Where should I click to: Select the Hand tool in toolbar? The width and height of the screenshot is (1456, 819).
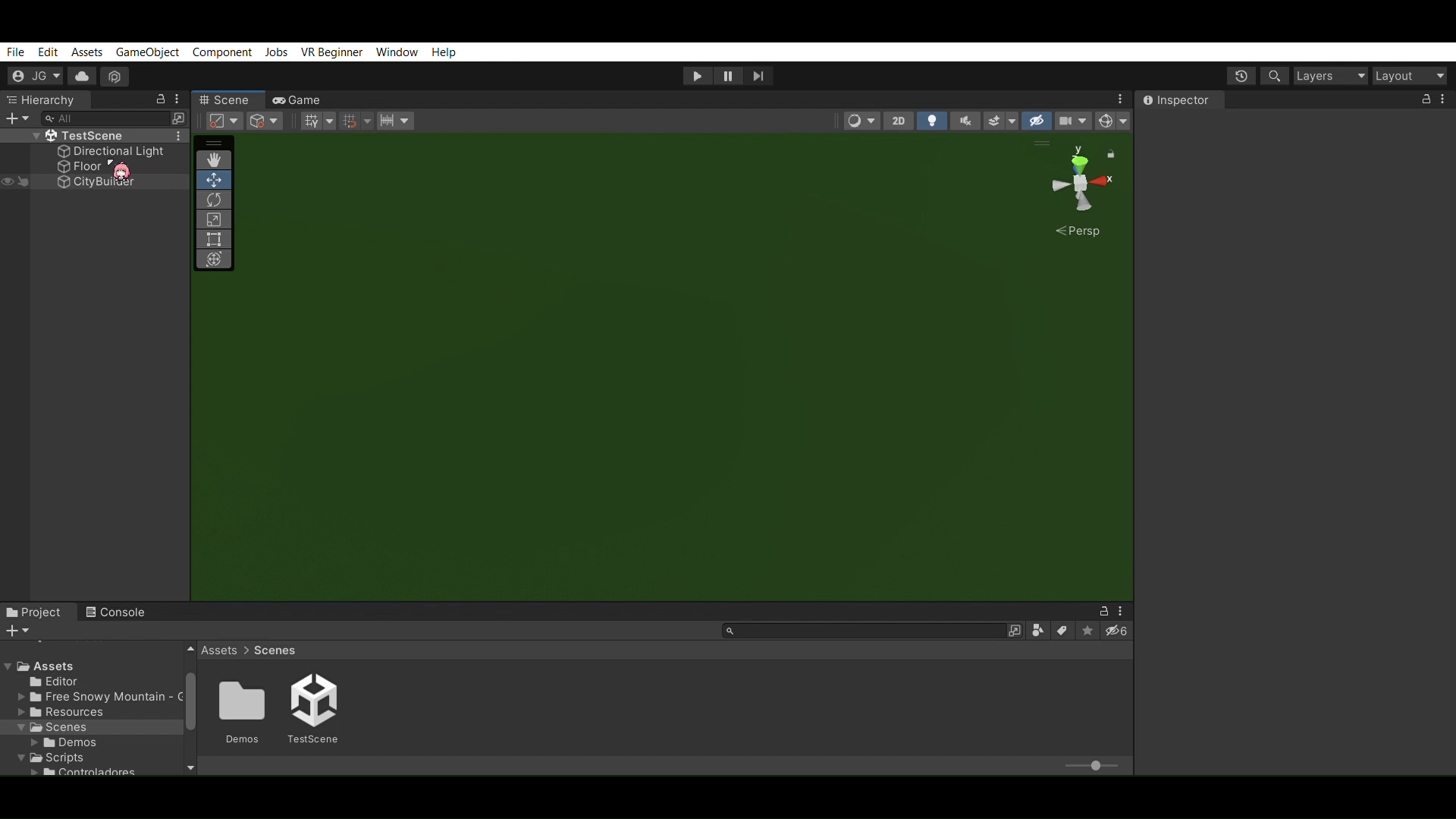[x=214, y=159]
